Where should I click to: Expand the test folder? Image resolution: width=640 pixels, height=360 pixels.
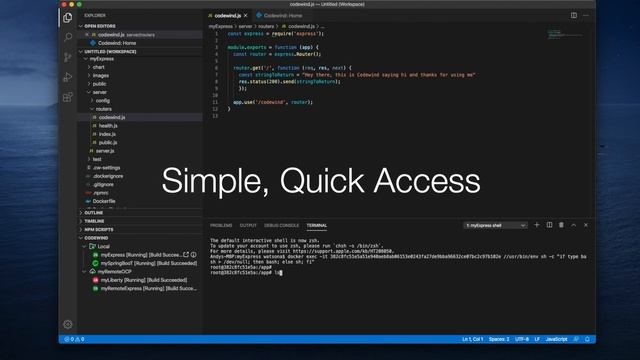coord(89,159)
